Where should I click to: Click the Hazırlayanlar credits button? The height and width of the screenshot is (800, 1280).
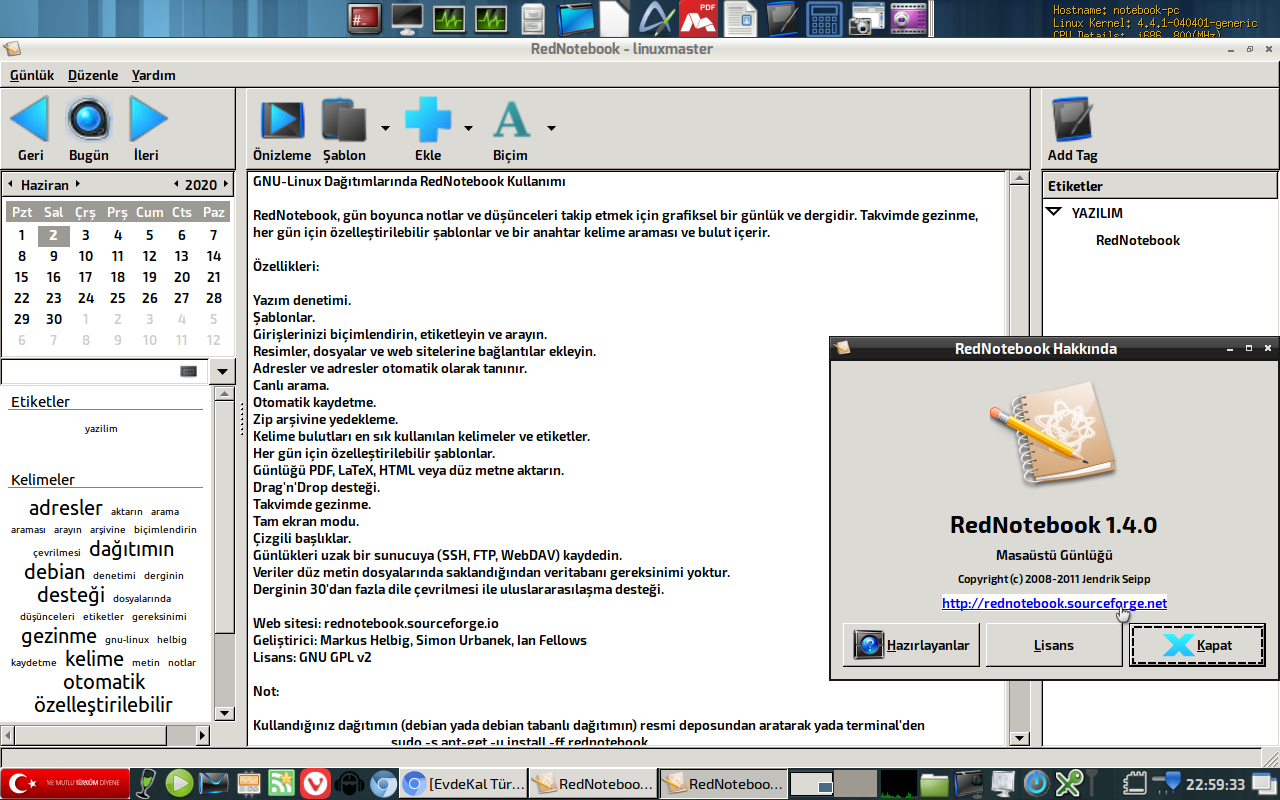coord(911,645)
